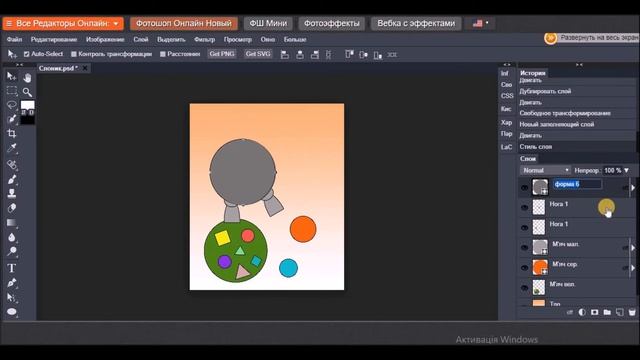
Task: Hide the М'яч мал. layer
Action: click(524, 248)
